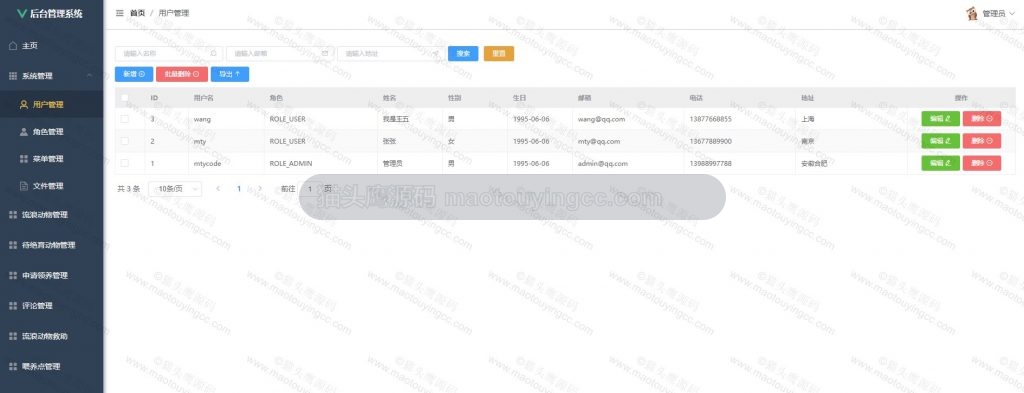The height and width of the screenshot is (393, 1024).
Task: Go to previous page arrow in pagination
Action: 218,189
